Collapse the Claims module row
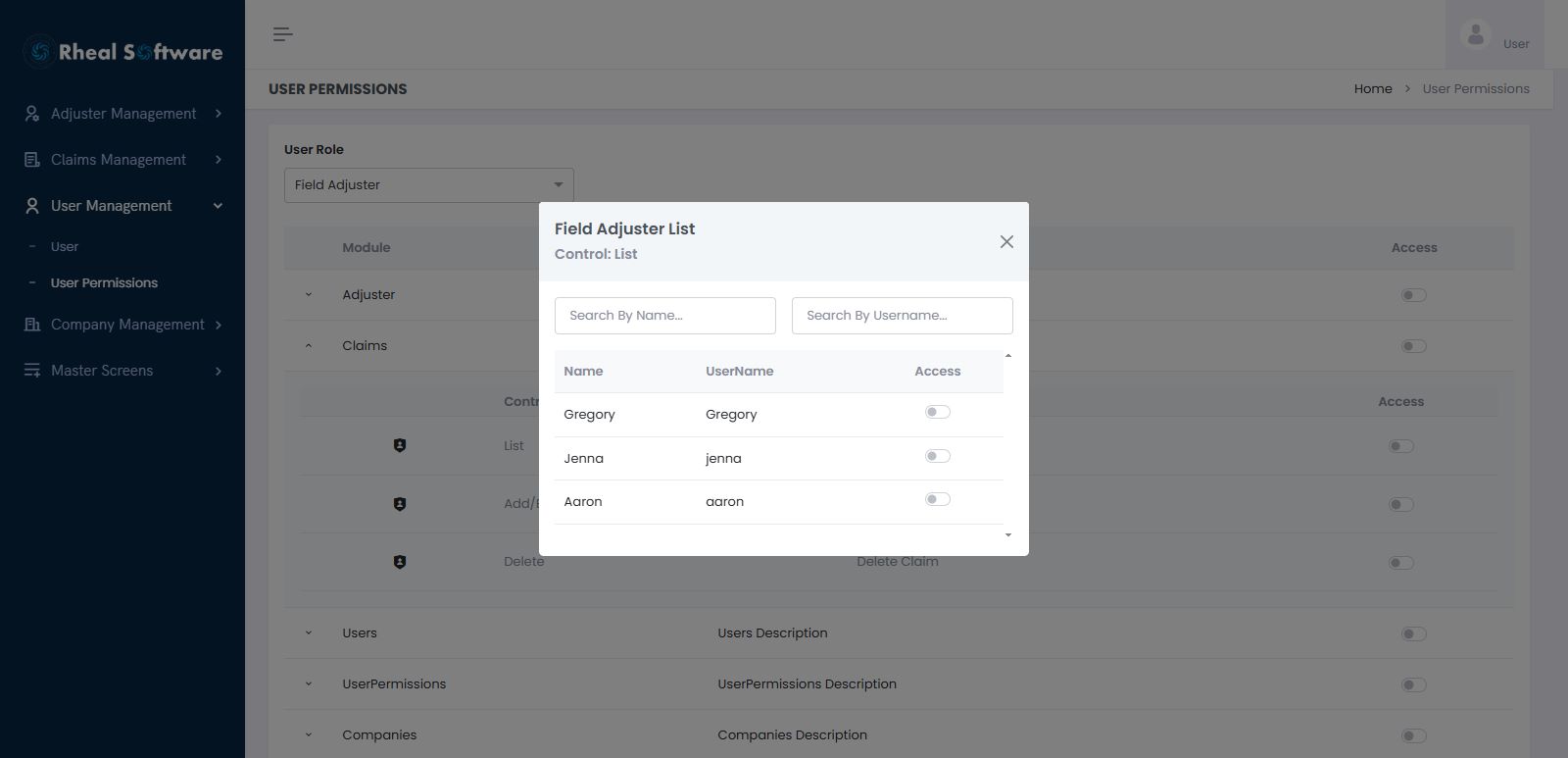Viewport: 1568px width, 758px height. 309,345
